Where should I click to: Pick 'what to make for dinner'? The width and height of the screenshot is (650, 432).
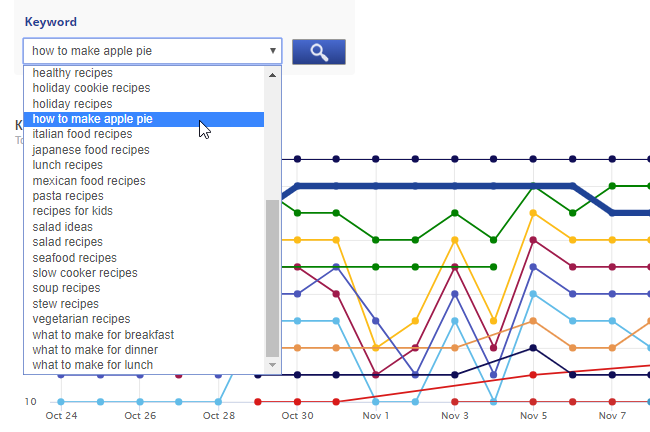tap(95, 350)
